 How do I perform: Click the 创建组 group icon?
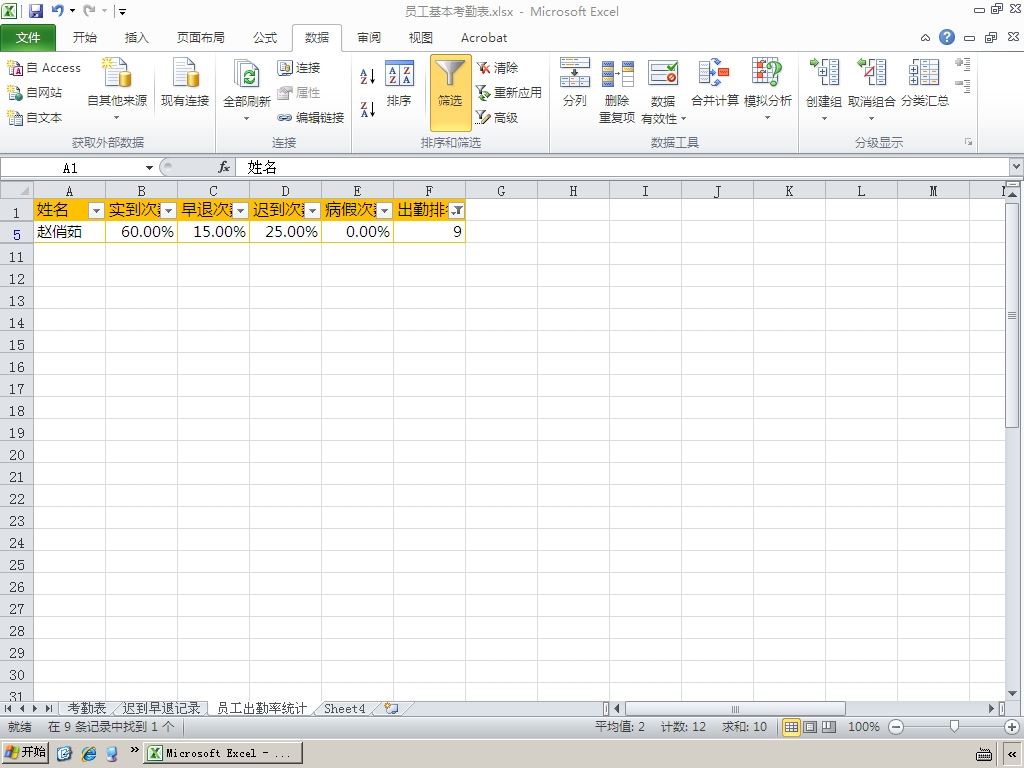tap(824, 73)
